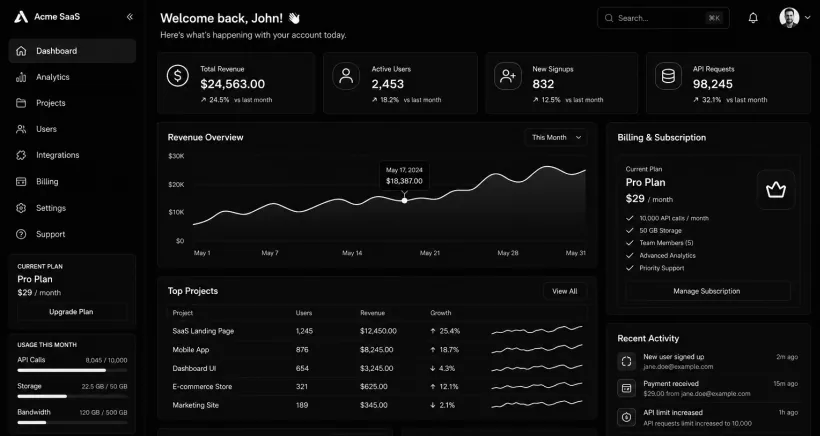
Task: Select the Mobile App project row
Action: coord(377,350)
